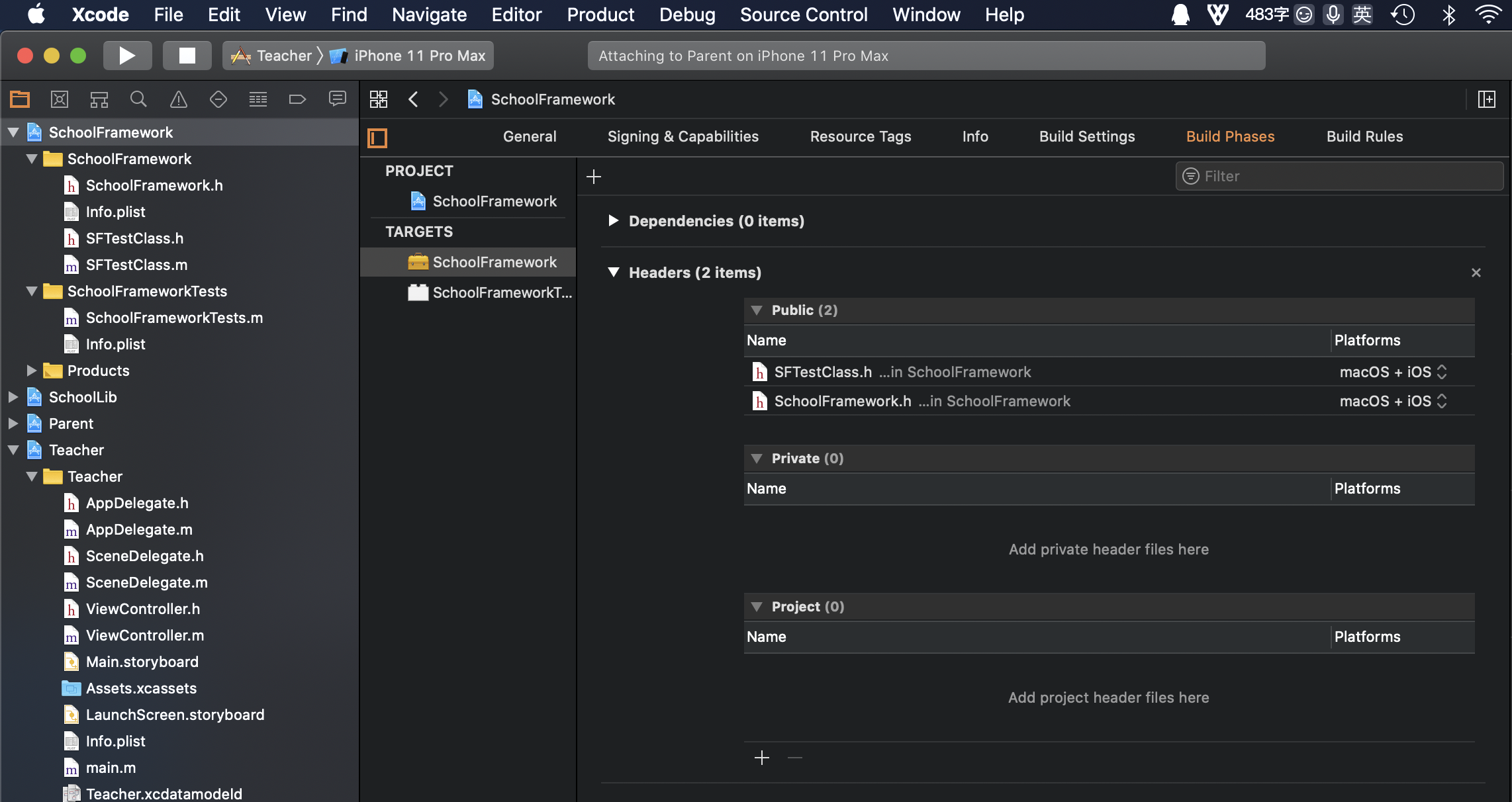Viewport: 1512px width, 802px height.
Task: Open the Test navigator
Action: pos(218,99)
